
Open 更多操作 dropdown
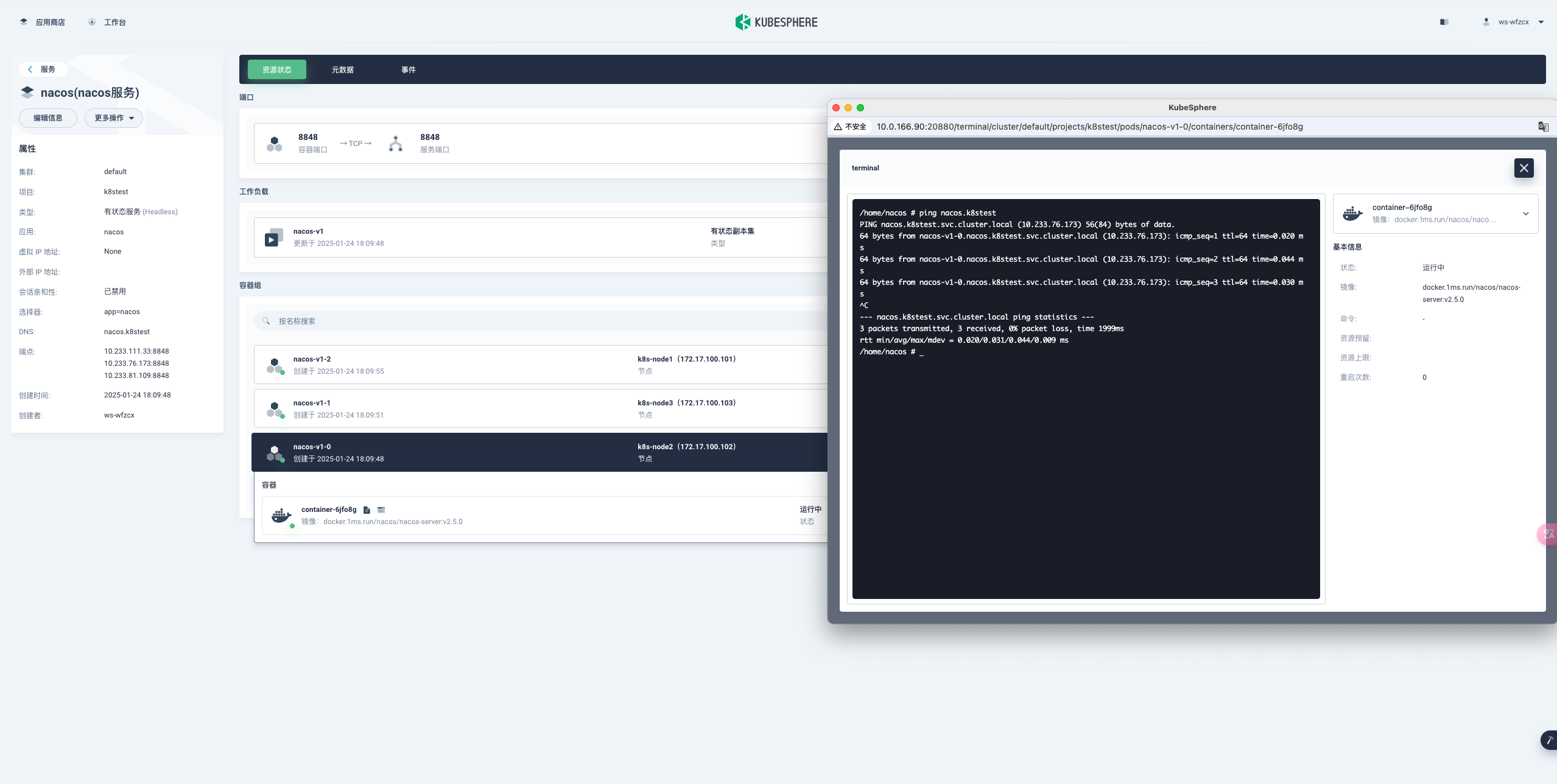click(114, 118)
